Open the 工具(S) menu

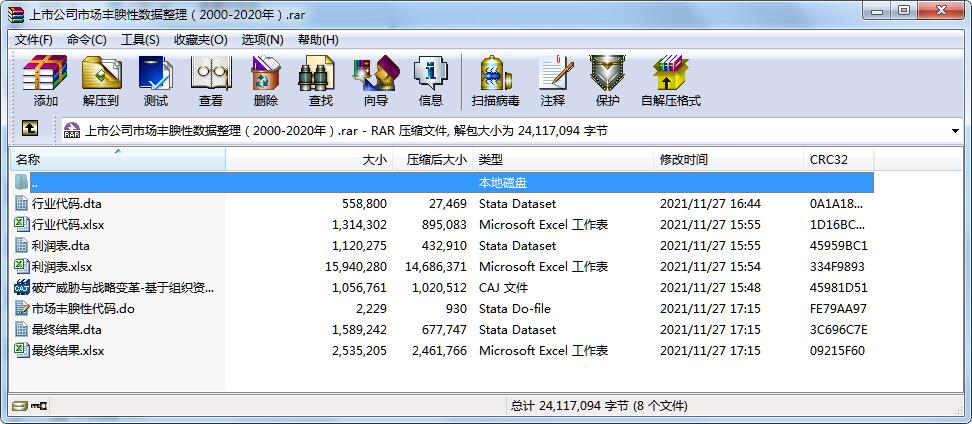pos(140,40)
